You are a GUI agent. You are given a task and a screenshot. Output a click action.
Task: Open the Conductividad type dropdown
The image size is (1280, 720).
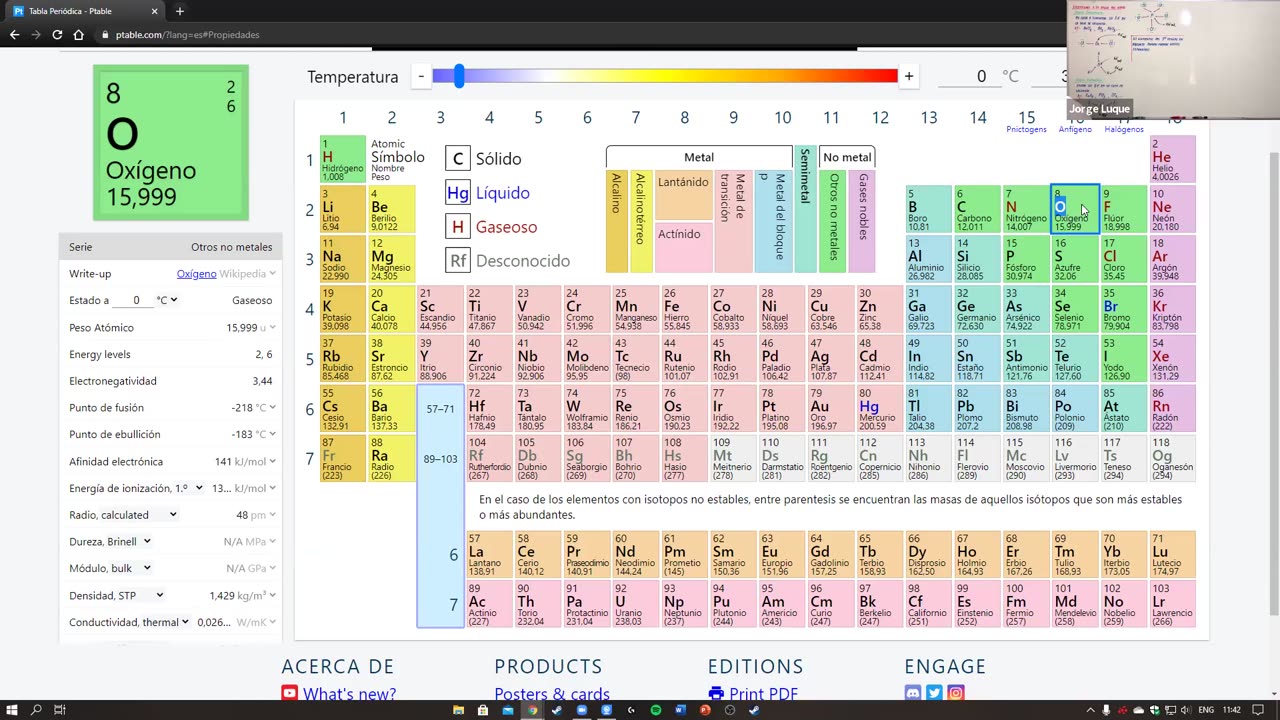point(166,623)
